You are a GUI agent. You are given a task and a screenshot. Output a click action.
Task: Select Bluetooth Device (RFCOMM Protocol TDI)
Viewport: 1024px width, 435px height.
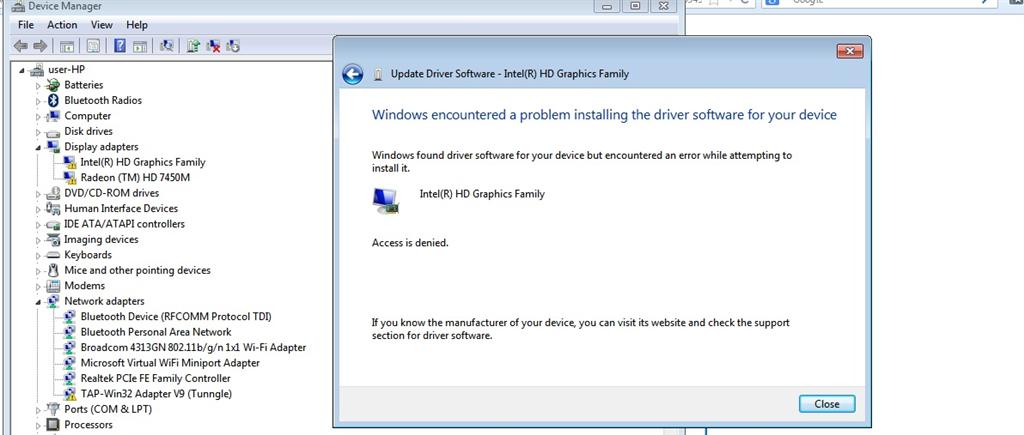click(176, 317)
